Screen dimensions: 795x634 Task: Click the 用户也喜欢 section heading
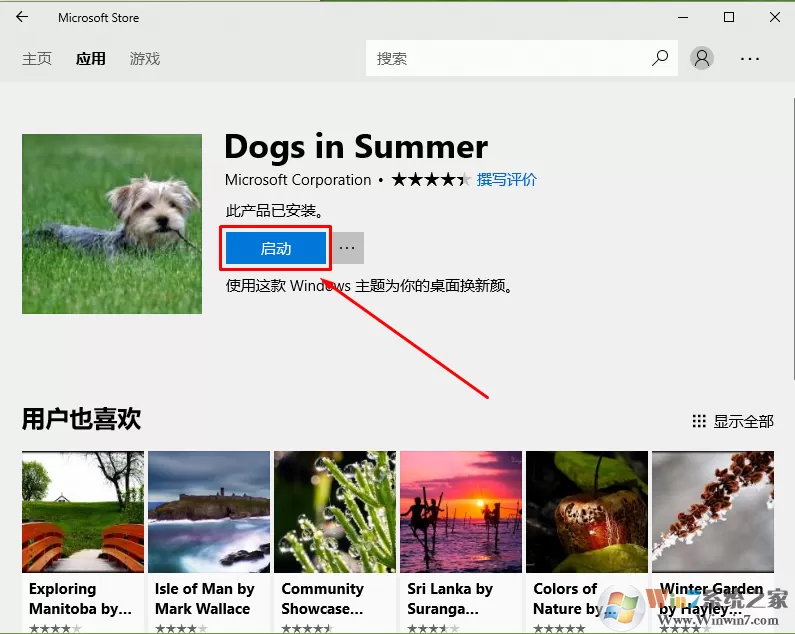tap(81, 419)
